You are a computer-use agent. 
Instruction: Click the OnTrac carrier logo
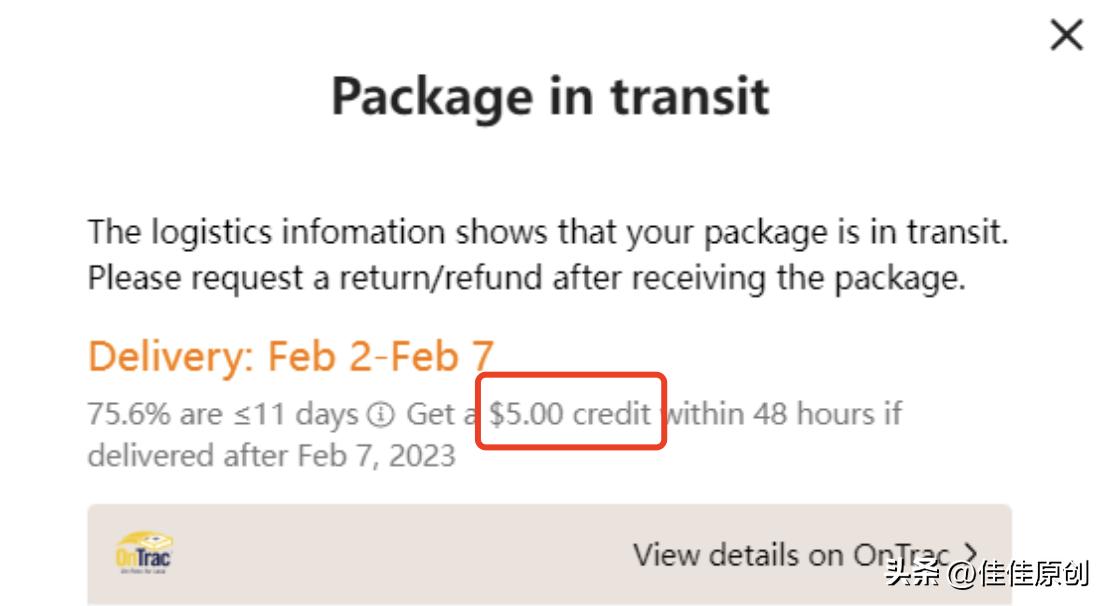[x=144, y=553]
